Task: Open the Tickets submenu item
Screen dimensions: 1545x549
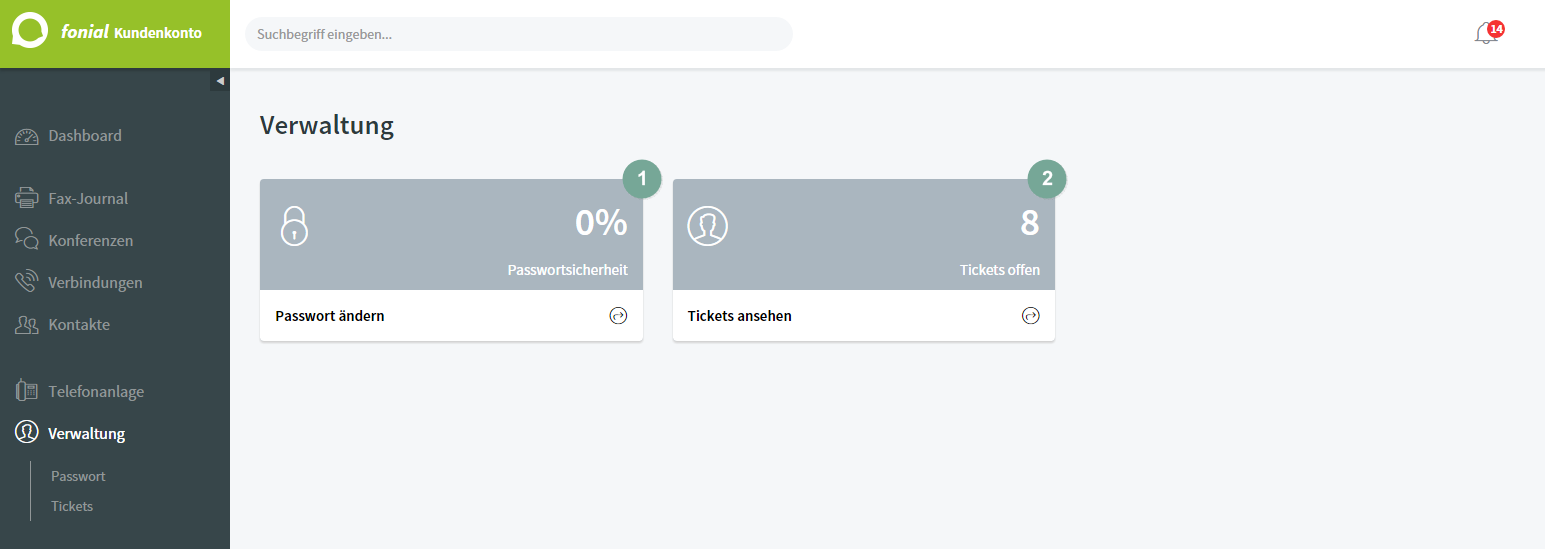Action: (x=72, y=506)
